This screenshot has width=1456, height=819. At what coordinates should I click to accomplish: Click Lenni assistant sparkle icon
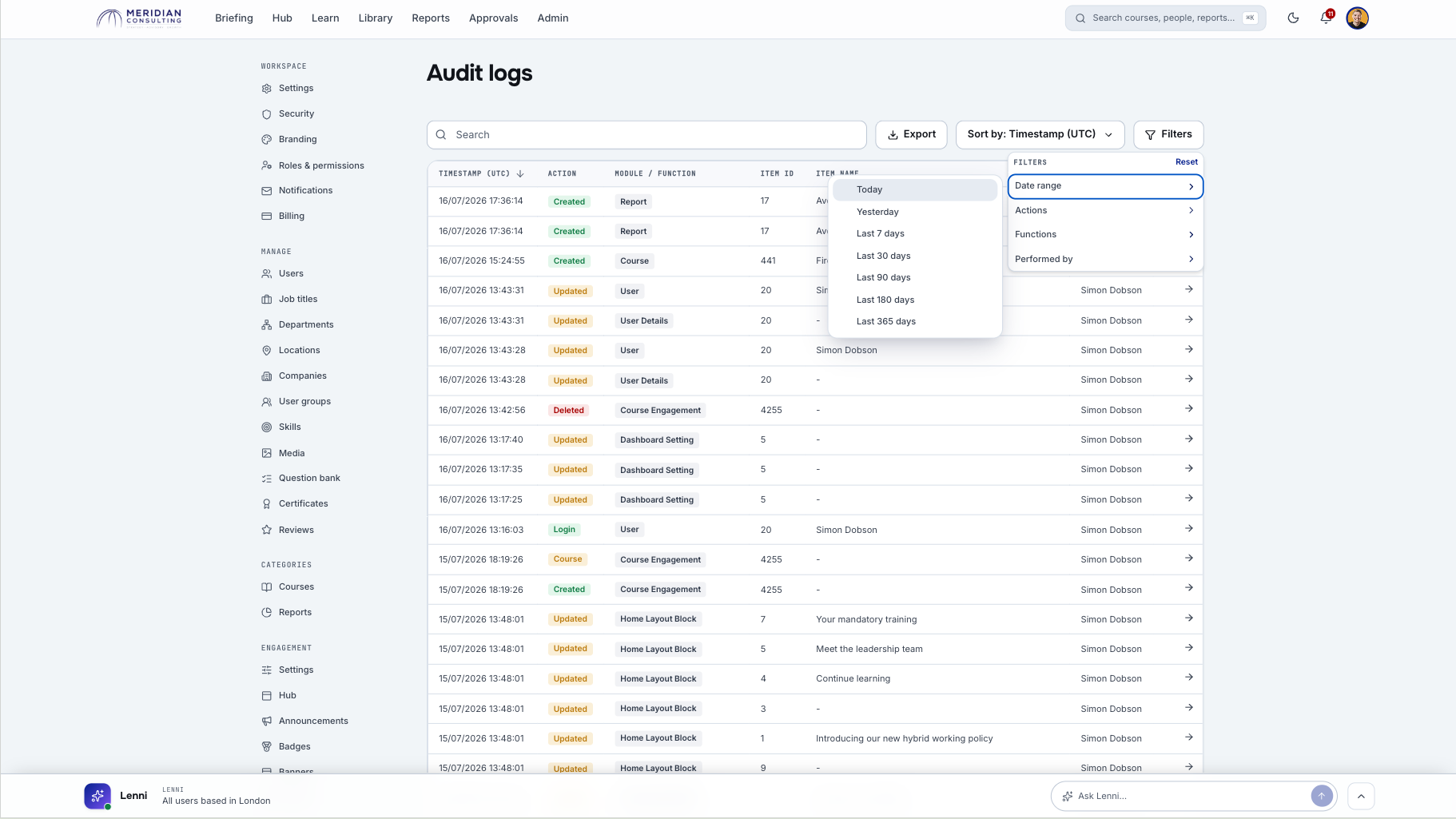pos(97,796)
